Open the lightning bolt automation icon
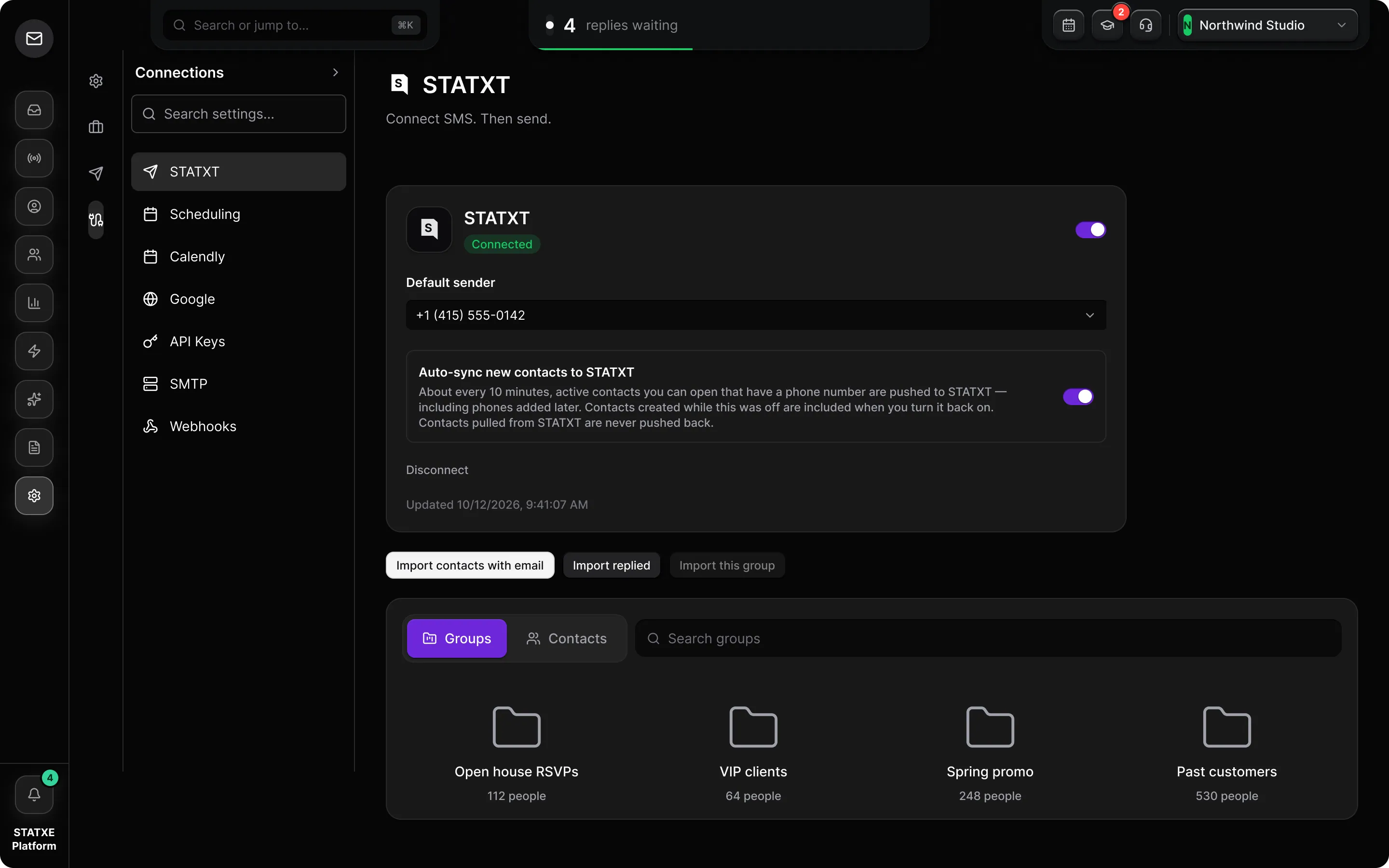 coord(34,351)
